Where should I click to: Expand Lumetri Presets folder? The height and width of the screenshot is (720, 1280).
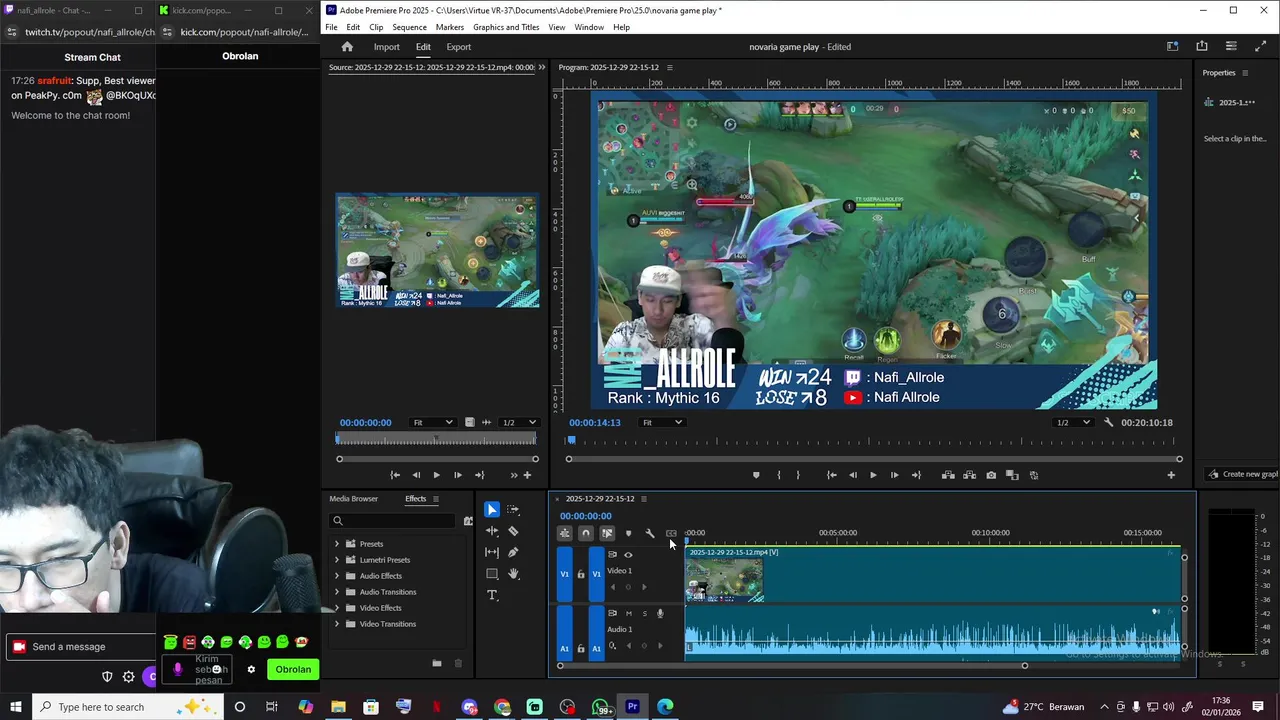coord(337,560)
